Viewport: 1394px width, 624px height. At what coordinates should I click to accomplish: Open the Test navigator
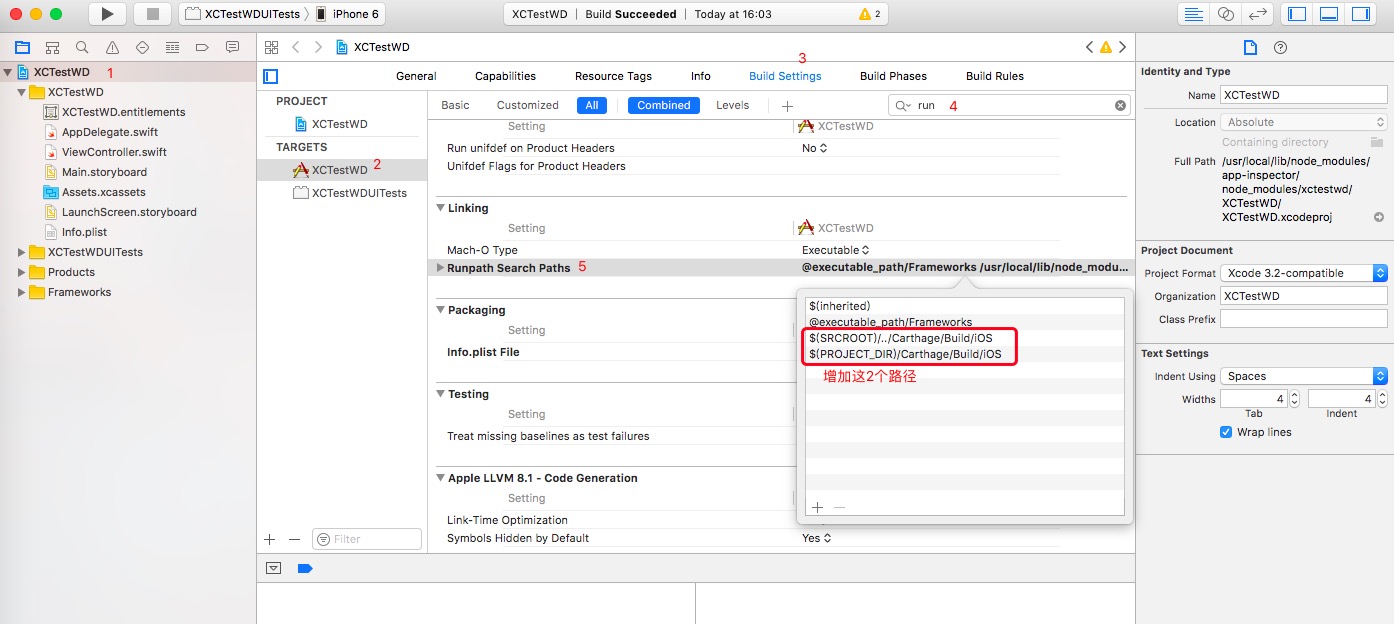[x=142, y=47]
